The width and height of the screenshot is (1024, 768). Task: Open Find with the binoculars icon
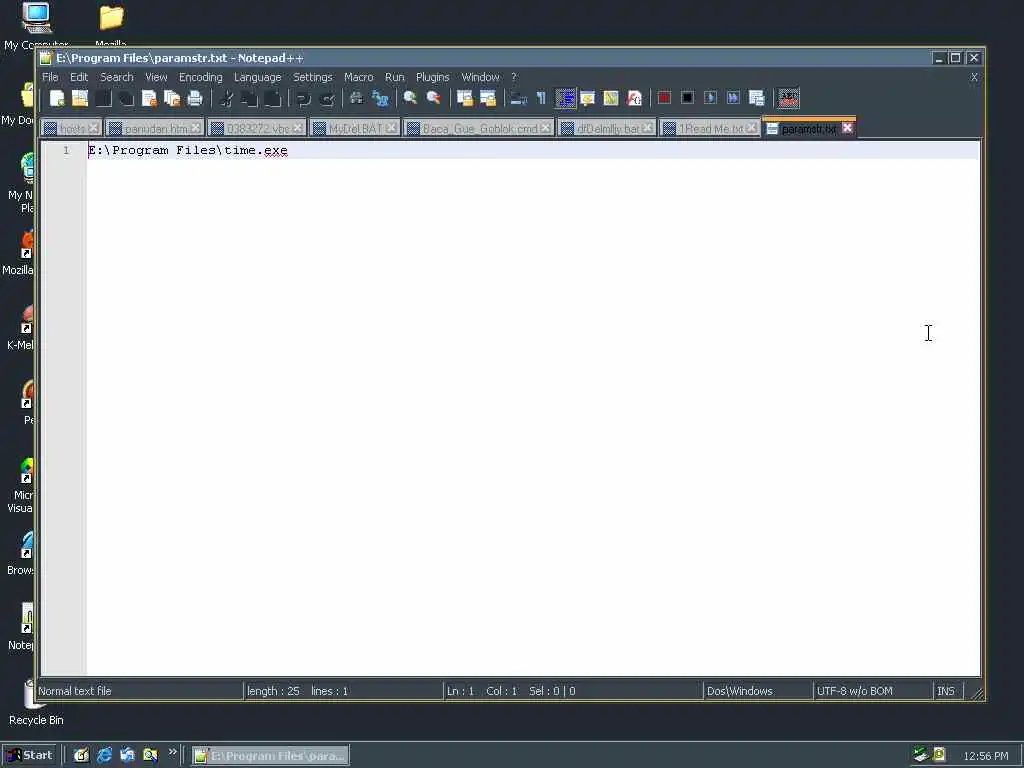[357, 98]
